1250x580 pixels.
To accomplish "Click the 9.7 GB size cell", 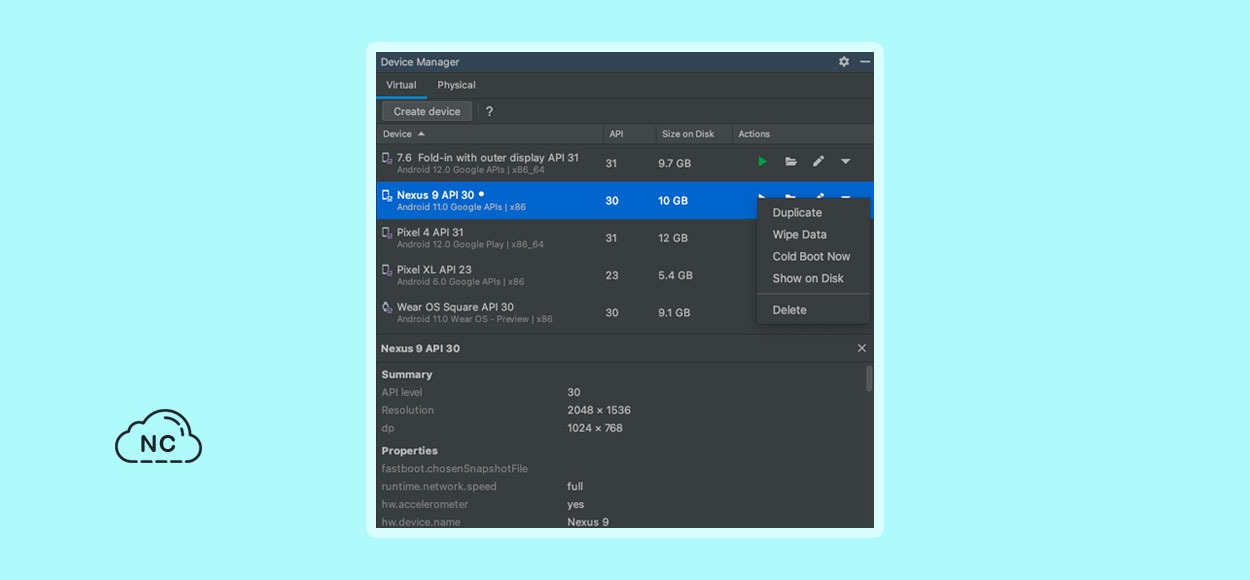I will point(674,163).
